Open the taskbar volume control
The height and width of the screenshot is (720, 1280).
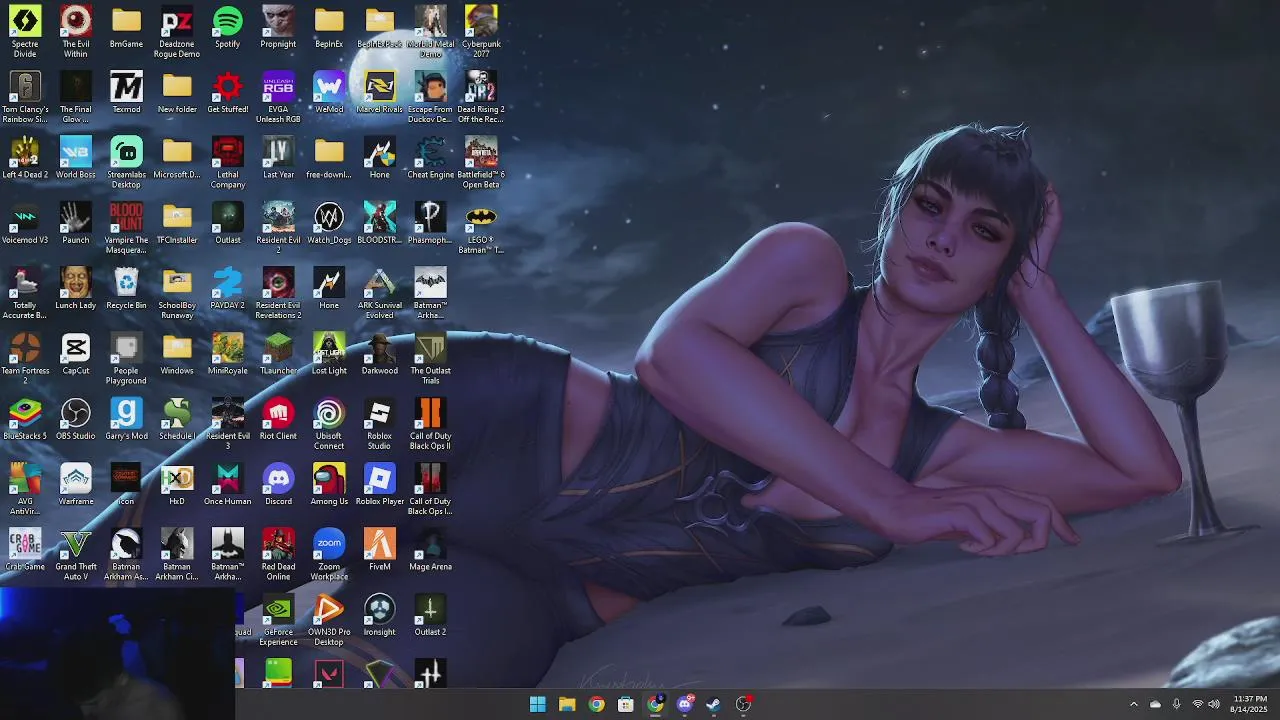tap(1215, 704)
